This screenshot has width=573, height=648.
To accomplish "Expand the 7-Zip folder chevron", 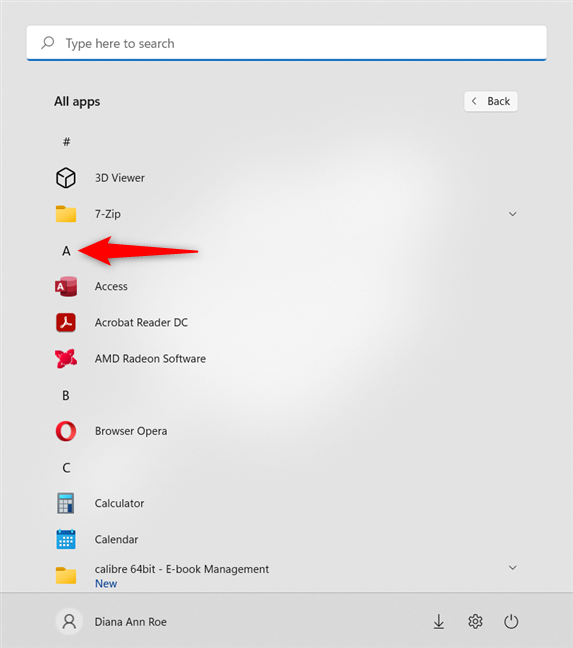I will click(x=512, y=214).
